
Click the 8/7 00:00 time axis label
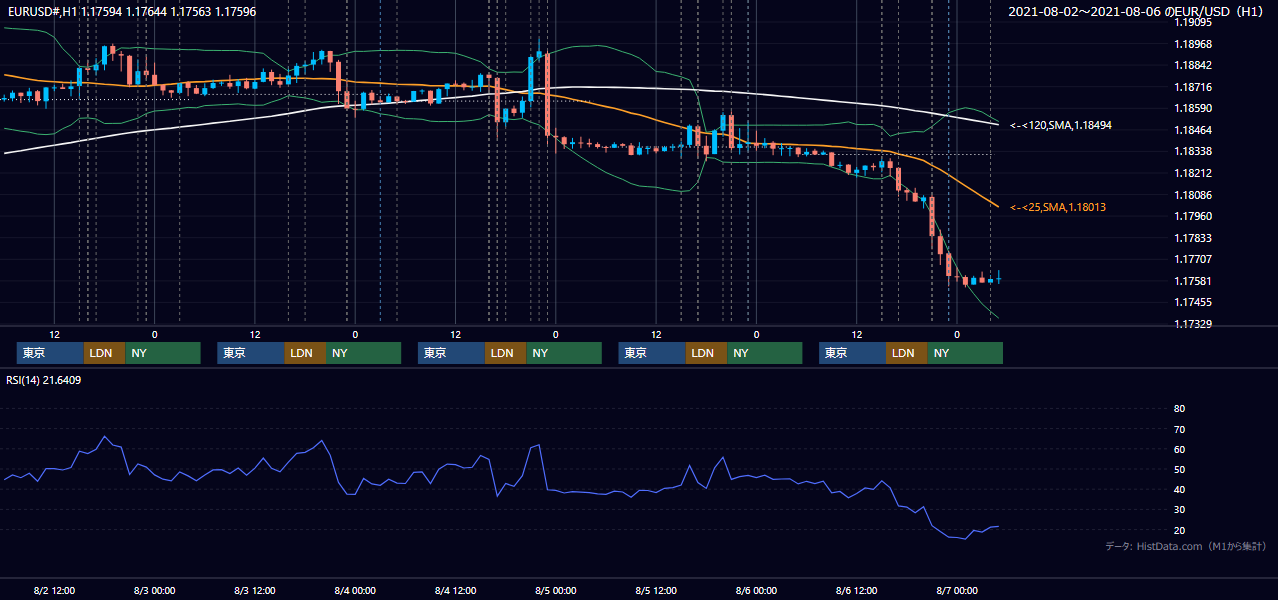click(x=957, y=590)
